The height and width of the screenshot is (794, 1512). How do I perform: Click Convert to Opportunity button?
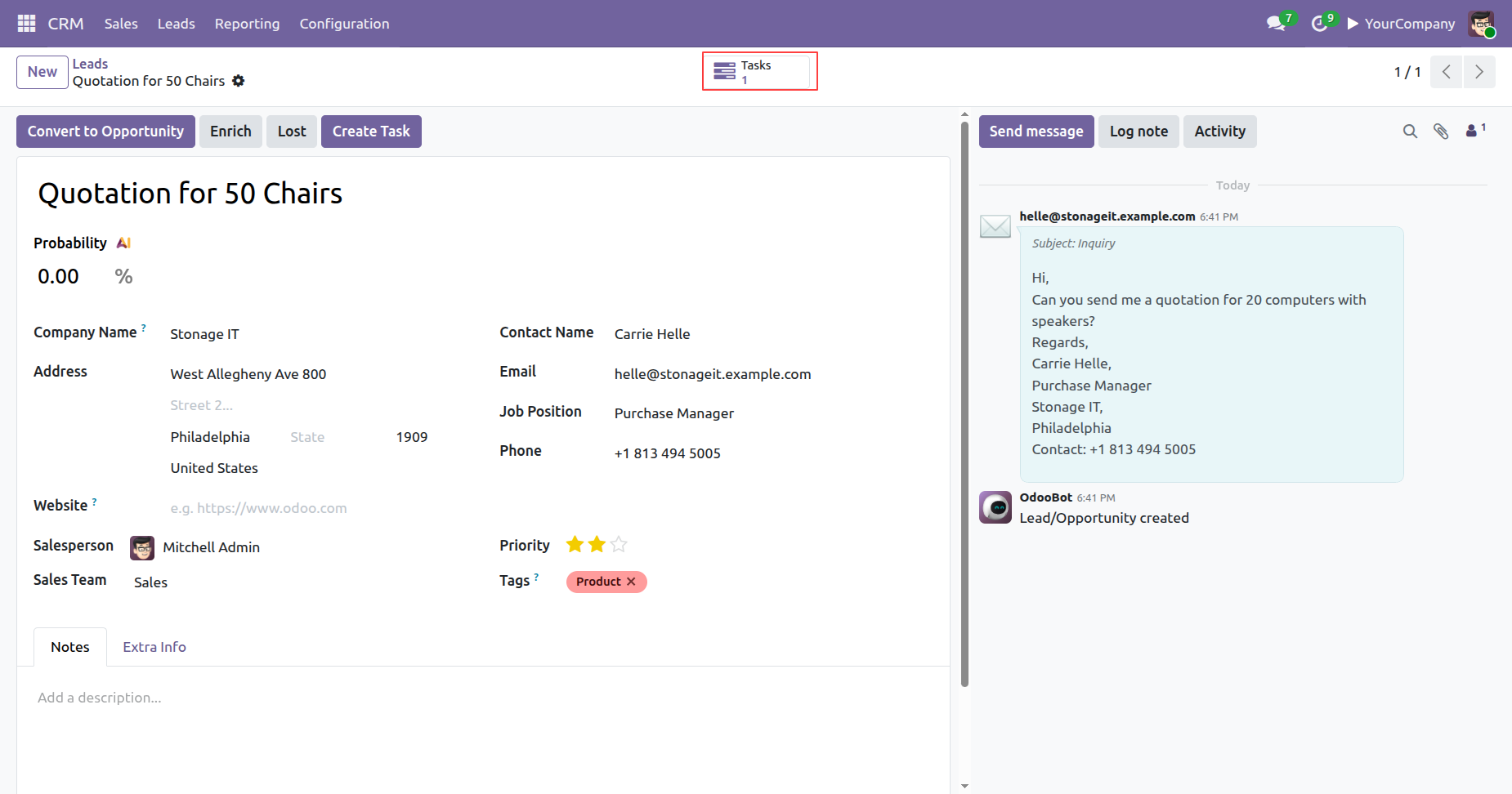[105, 132]
